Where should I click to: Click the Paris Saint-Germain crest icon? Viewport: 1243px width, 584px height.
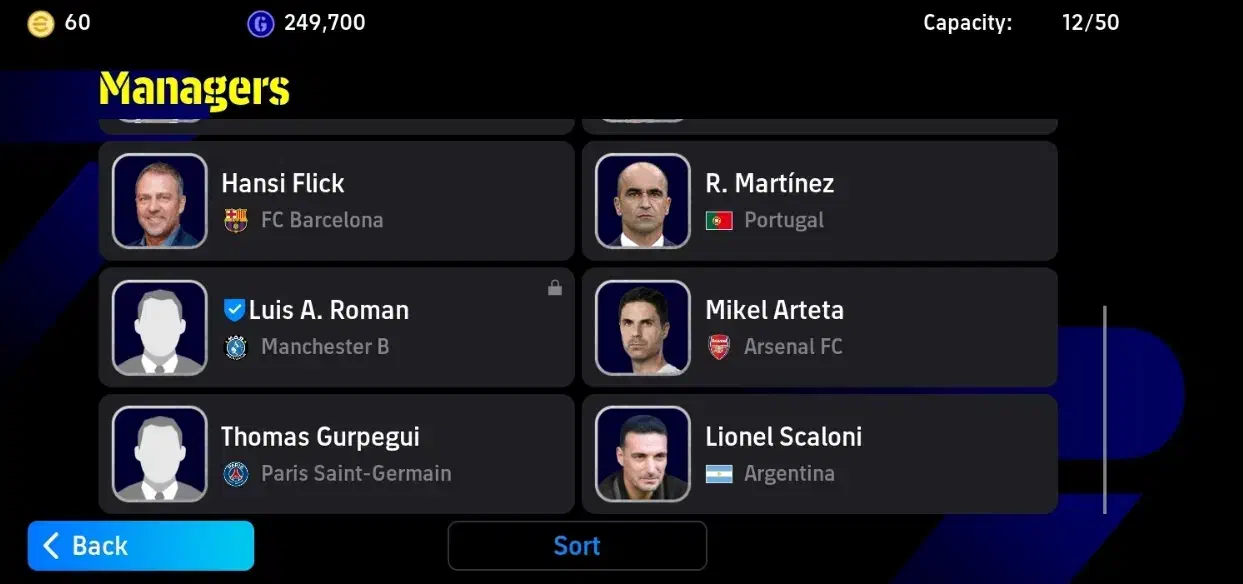(x=236, y=474)
